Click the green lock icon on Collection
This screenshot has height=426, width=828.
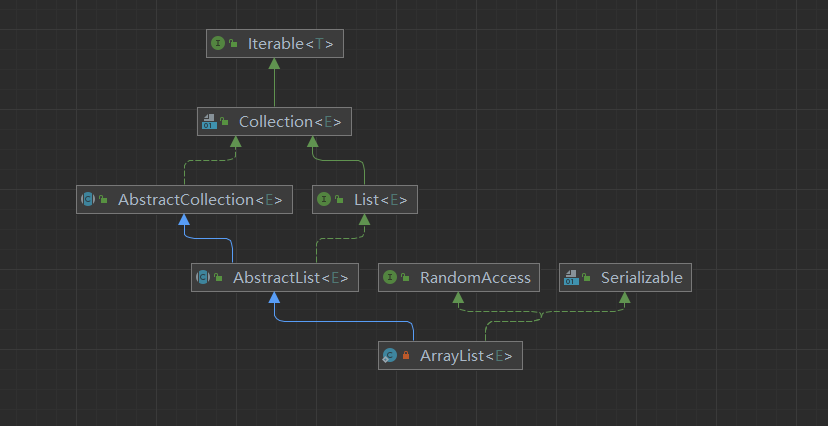225,123
